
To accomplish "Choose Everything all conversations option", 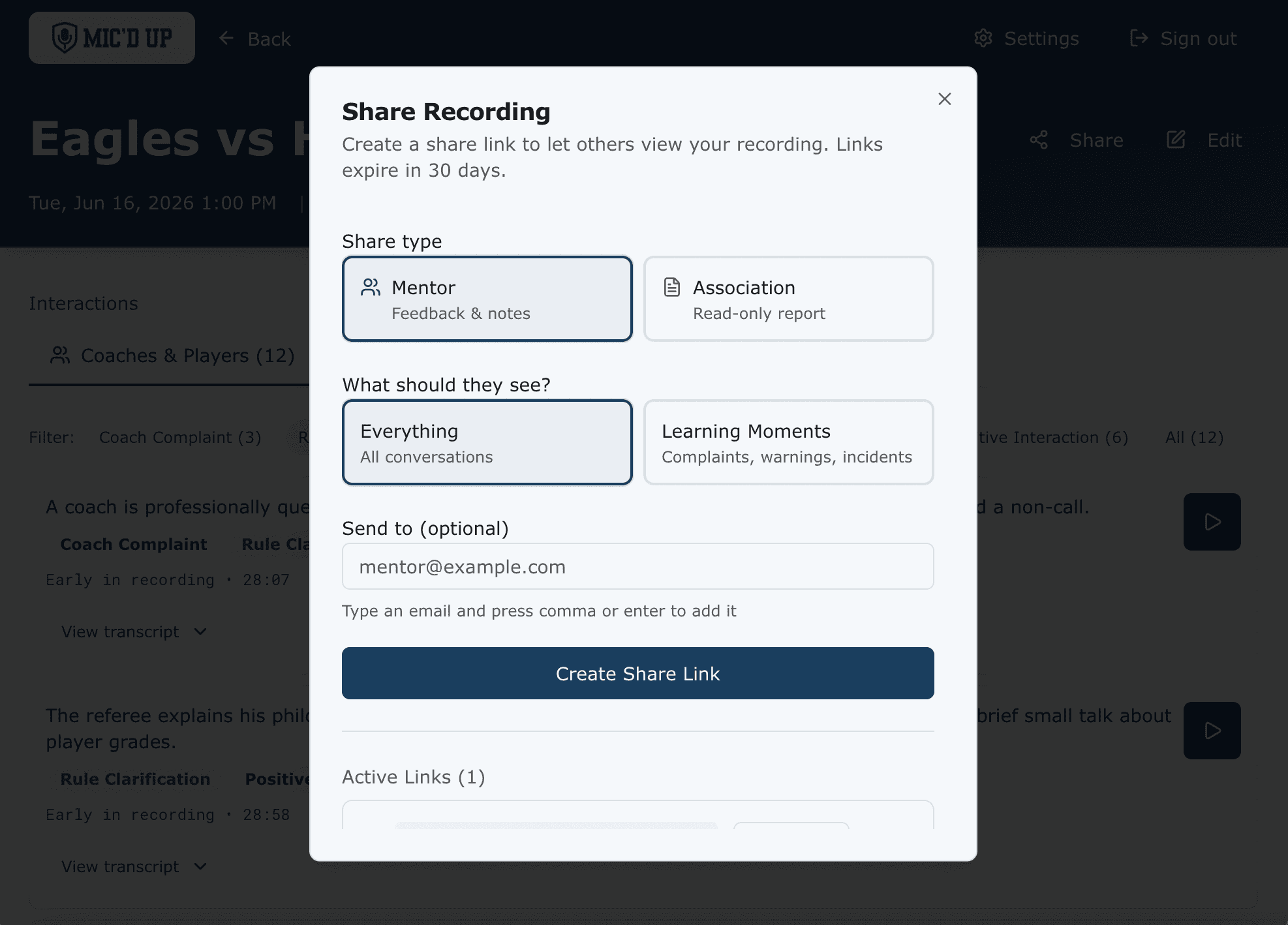I will click(x=487, y=442).
